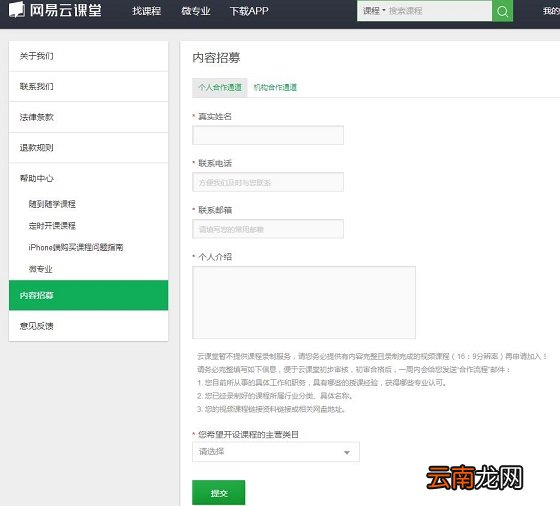Open the 主营类目 请选择 dropdown
This screenshot has height=506, width=560.
(x=276, y=452)
